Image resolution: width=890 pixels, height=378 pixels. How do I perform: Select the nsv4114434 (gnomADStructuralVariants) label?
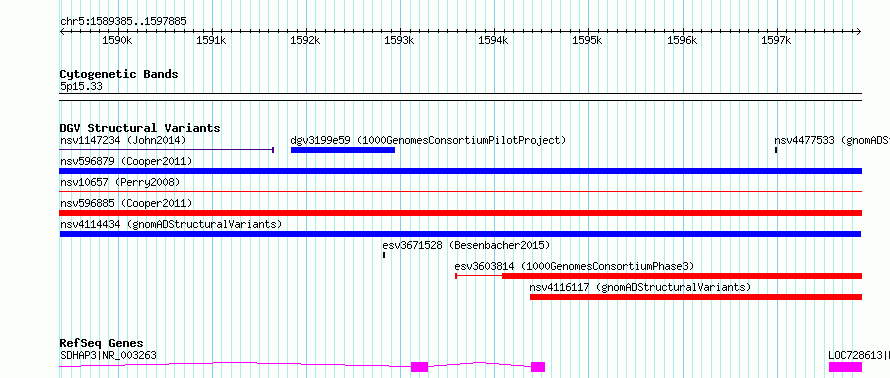coord(171,224)
